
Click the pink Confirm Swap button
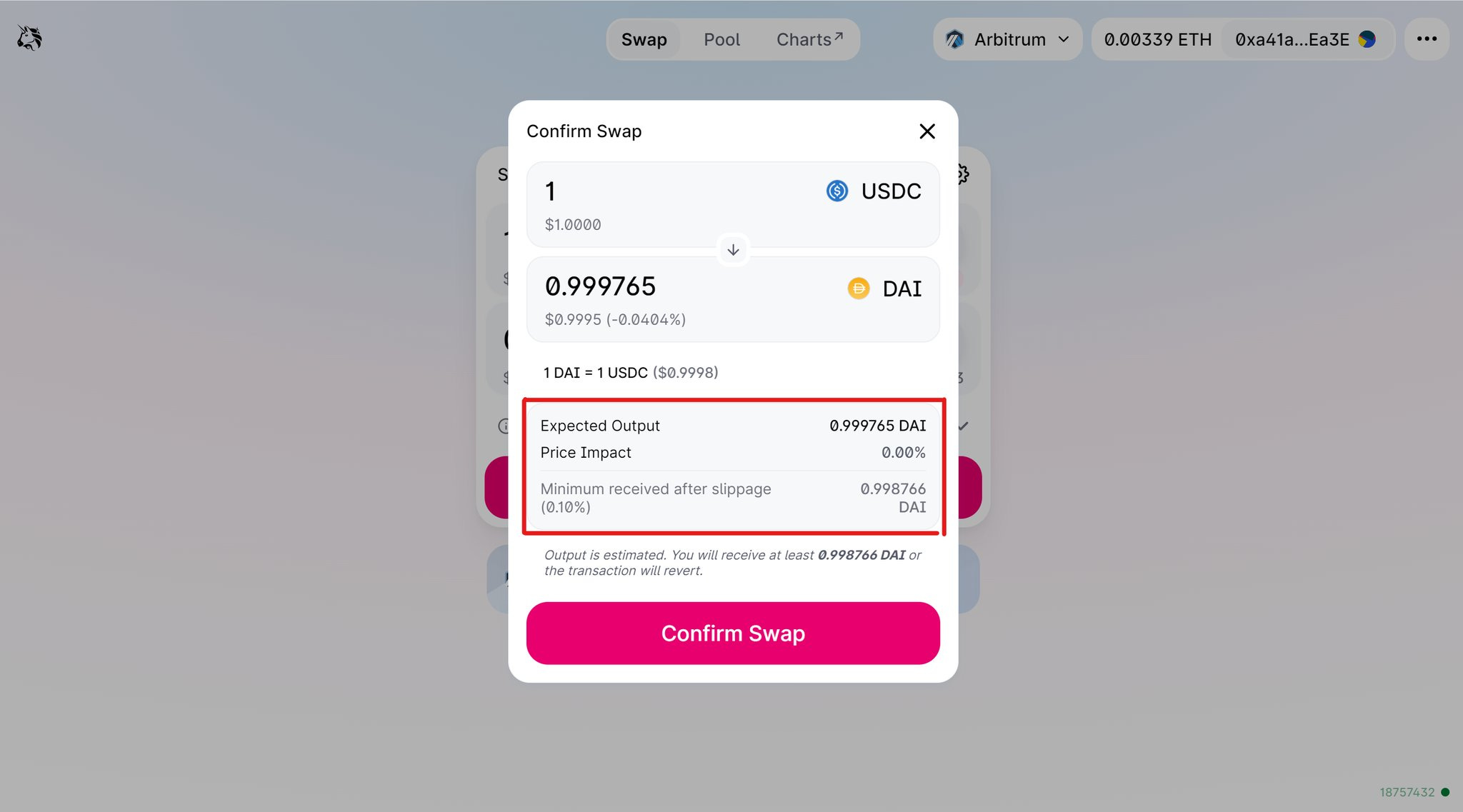pos(733,633)
